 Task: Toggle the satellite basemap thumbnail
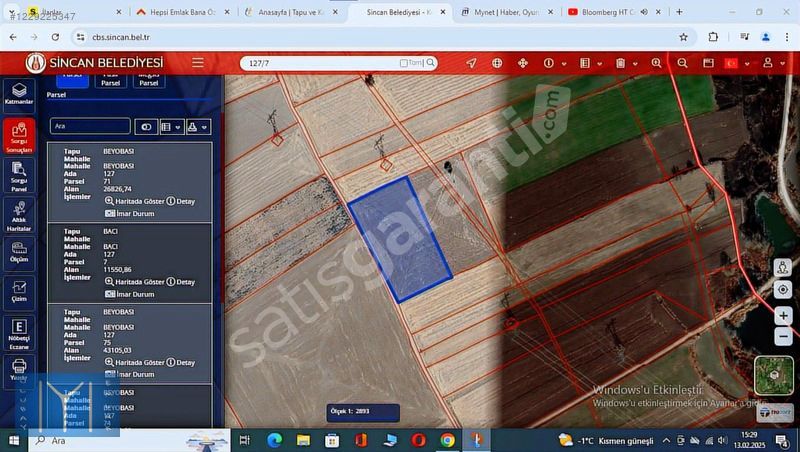(773, 374)
